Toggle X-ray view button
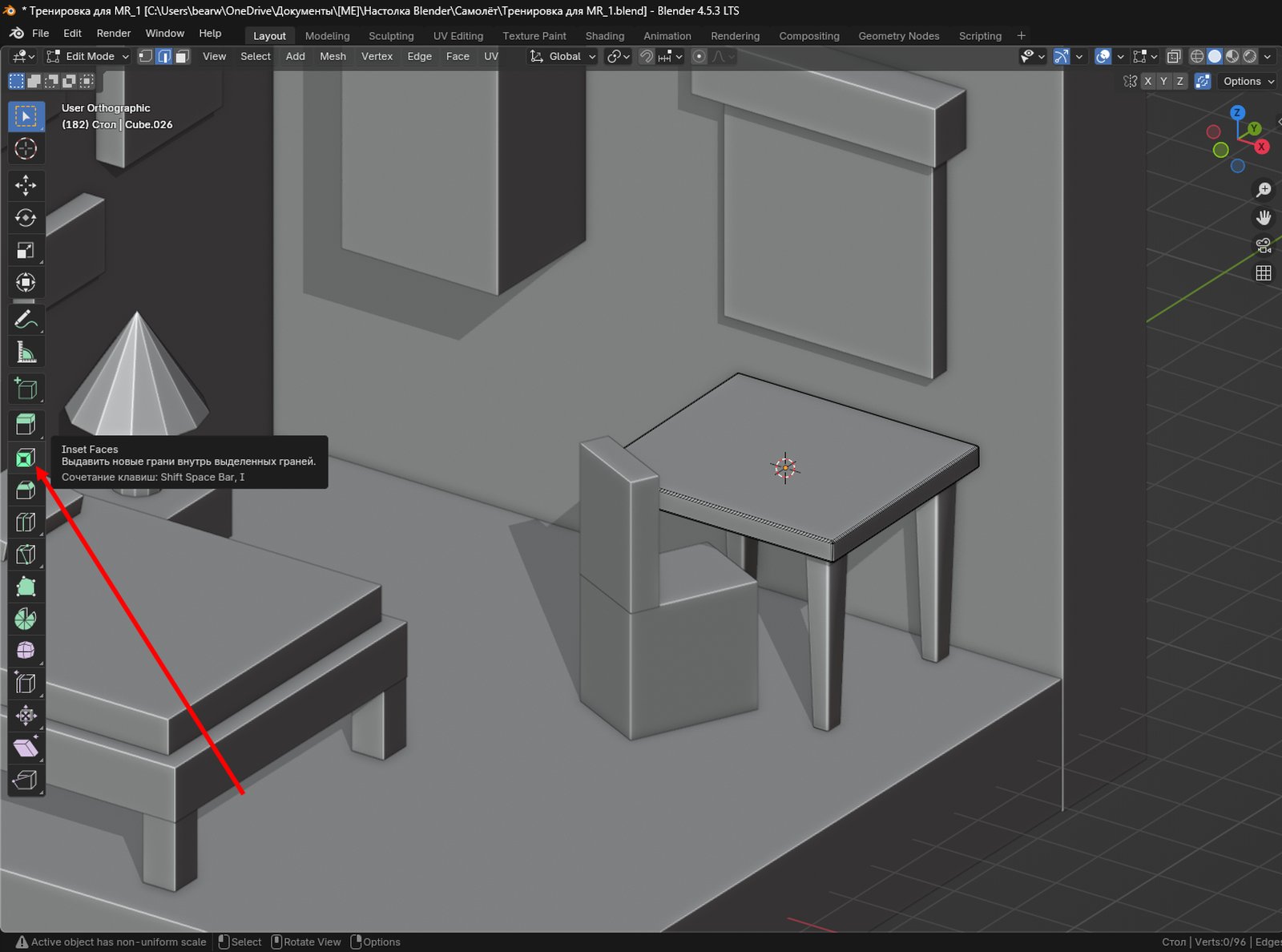Viewport: 1282px width, 952px height. click(x=1173, y=56)
